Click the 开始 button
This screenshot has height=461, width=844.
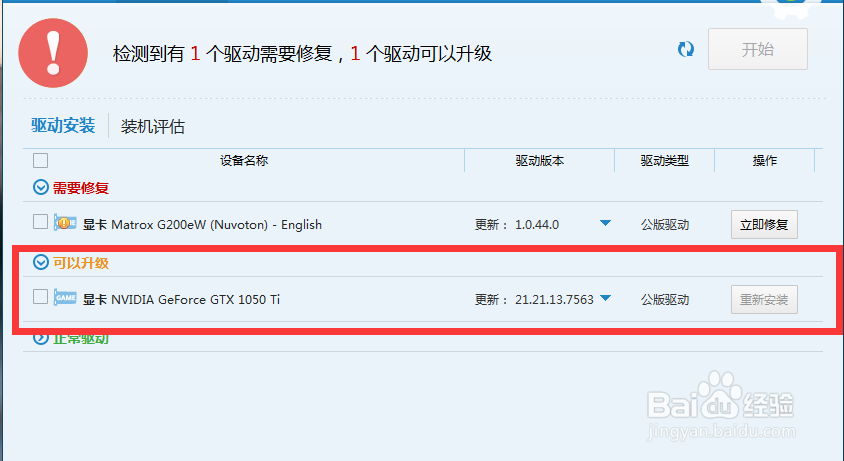click(758, 49)
